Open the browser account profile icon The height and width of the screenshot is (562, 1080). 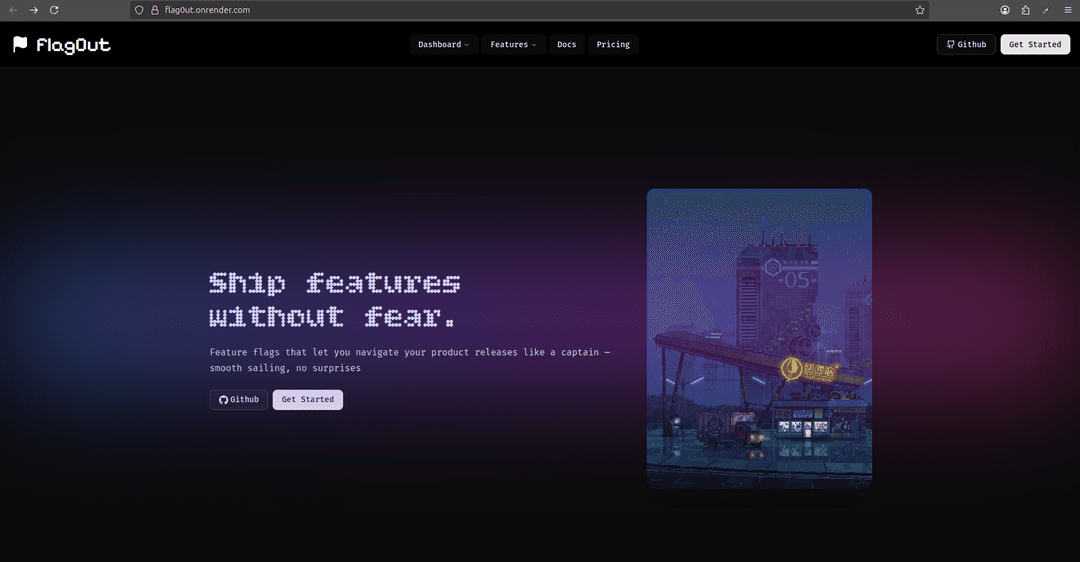(x=1005, y=9)
